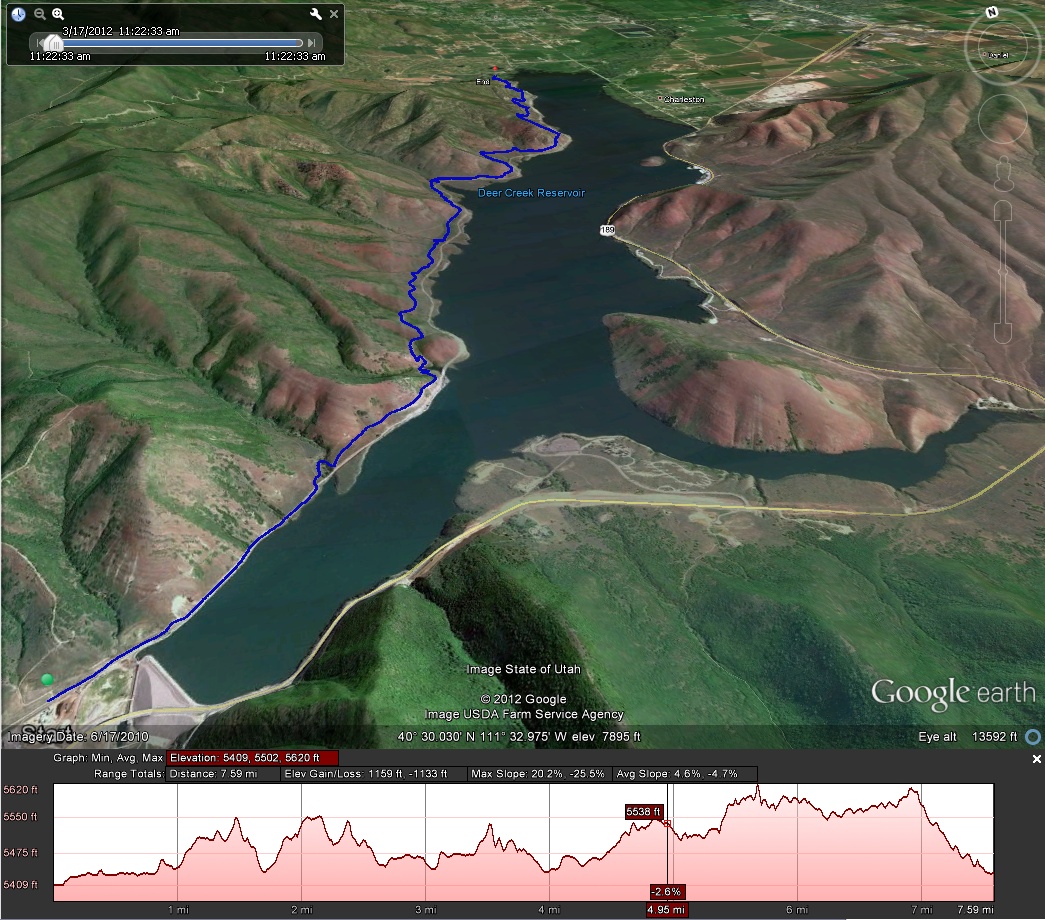The height and width of the screenshot is (920, 1045).
Task: Zoom in the time slider range
Action: point(58,13)
